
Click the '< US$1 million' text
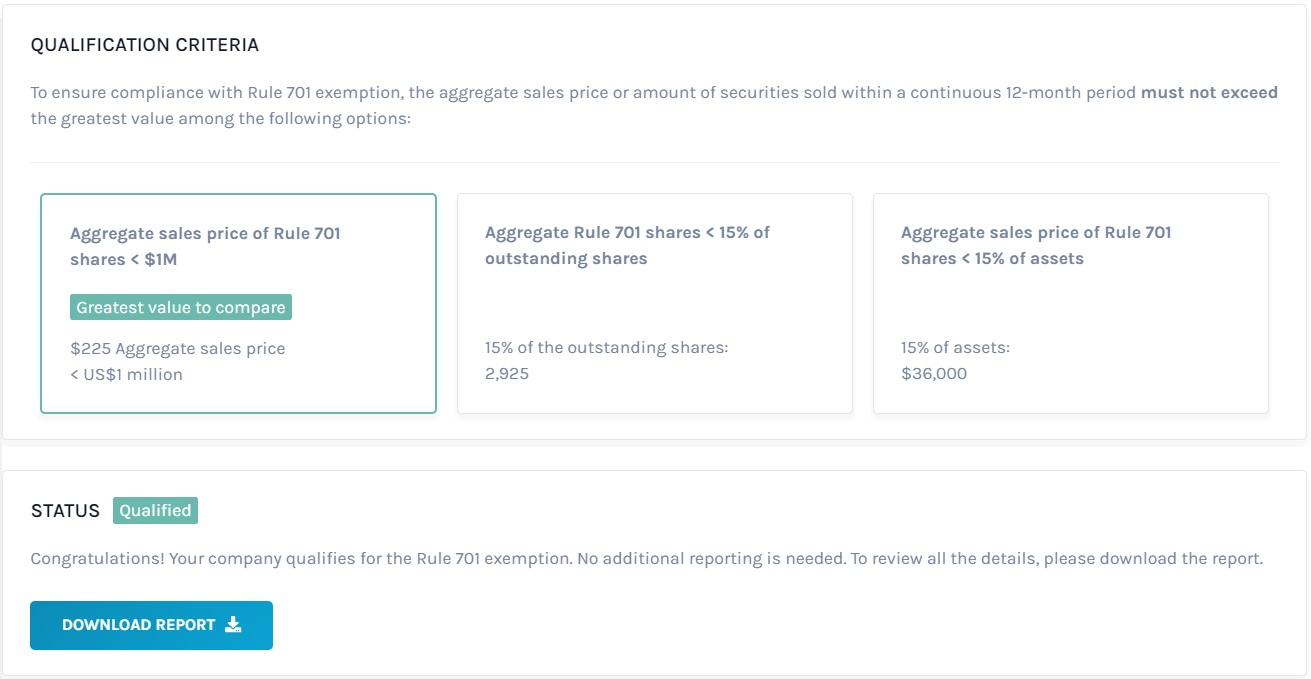[127, 375]
